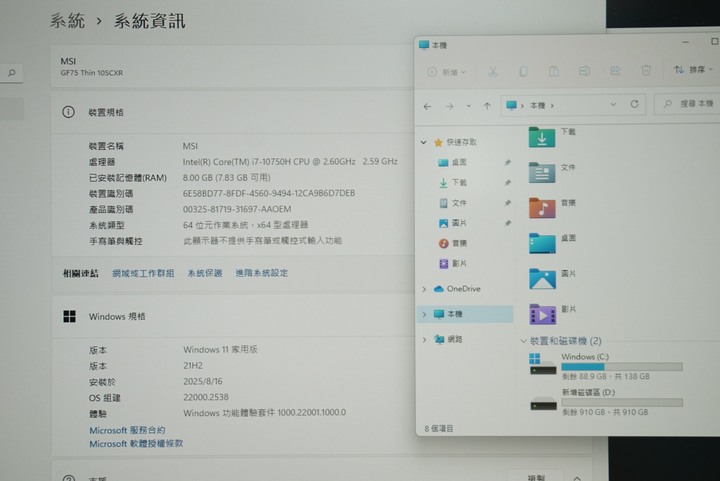
Task: Open the recent locations dropdown next to forward arrow
Action: 468,106
